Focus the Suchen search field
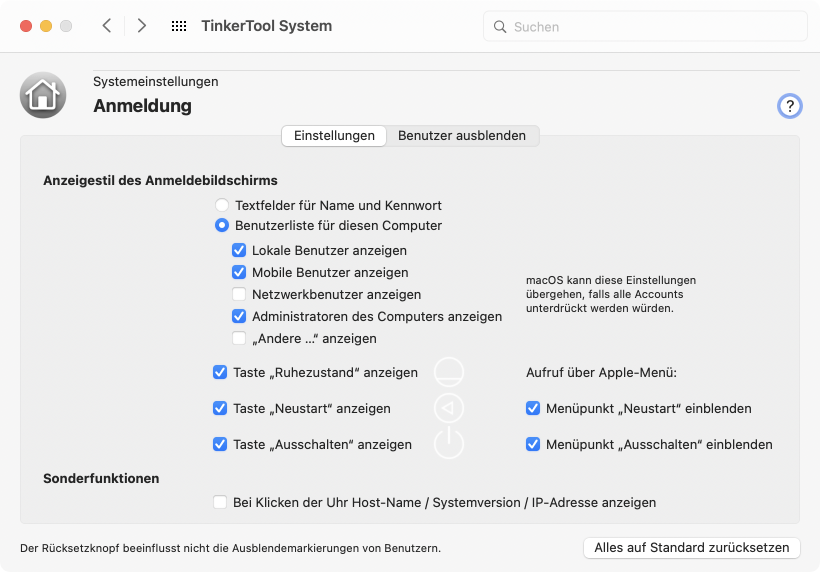Viewport: 820px width, 572px height. click(645, 27)
